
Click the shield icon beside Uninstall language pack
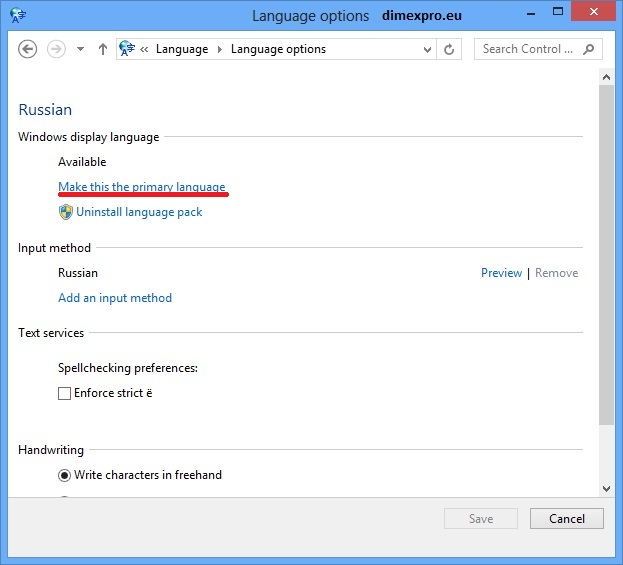tap(66, 212)
